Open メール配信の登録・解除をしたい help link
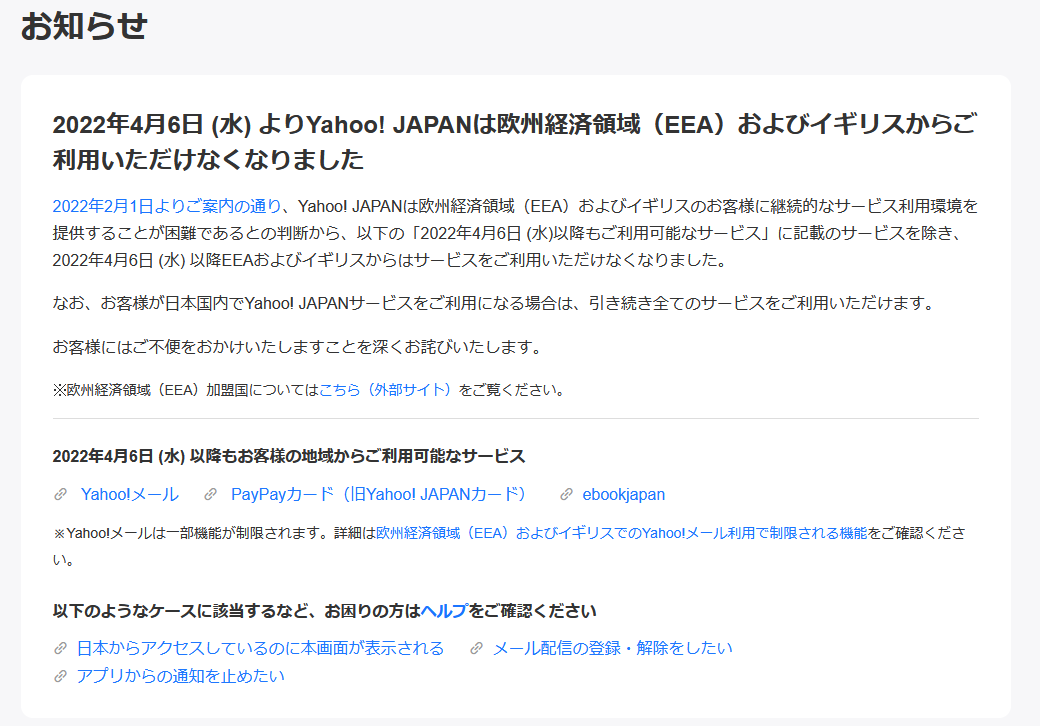This screenshot has height=726, width=1040. click(612, 648)
